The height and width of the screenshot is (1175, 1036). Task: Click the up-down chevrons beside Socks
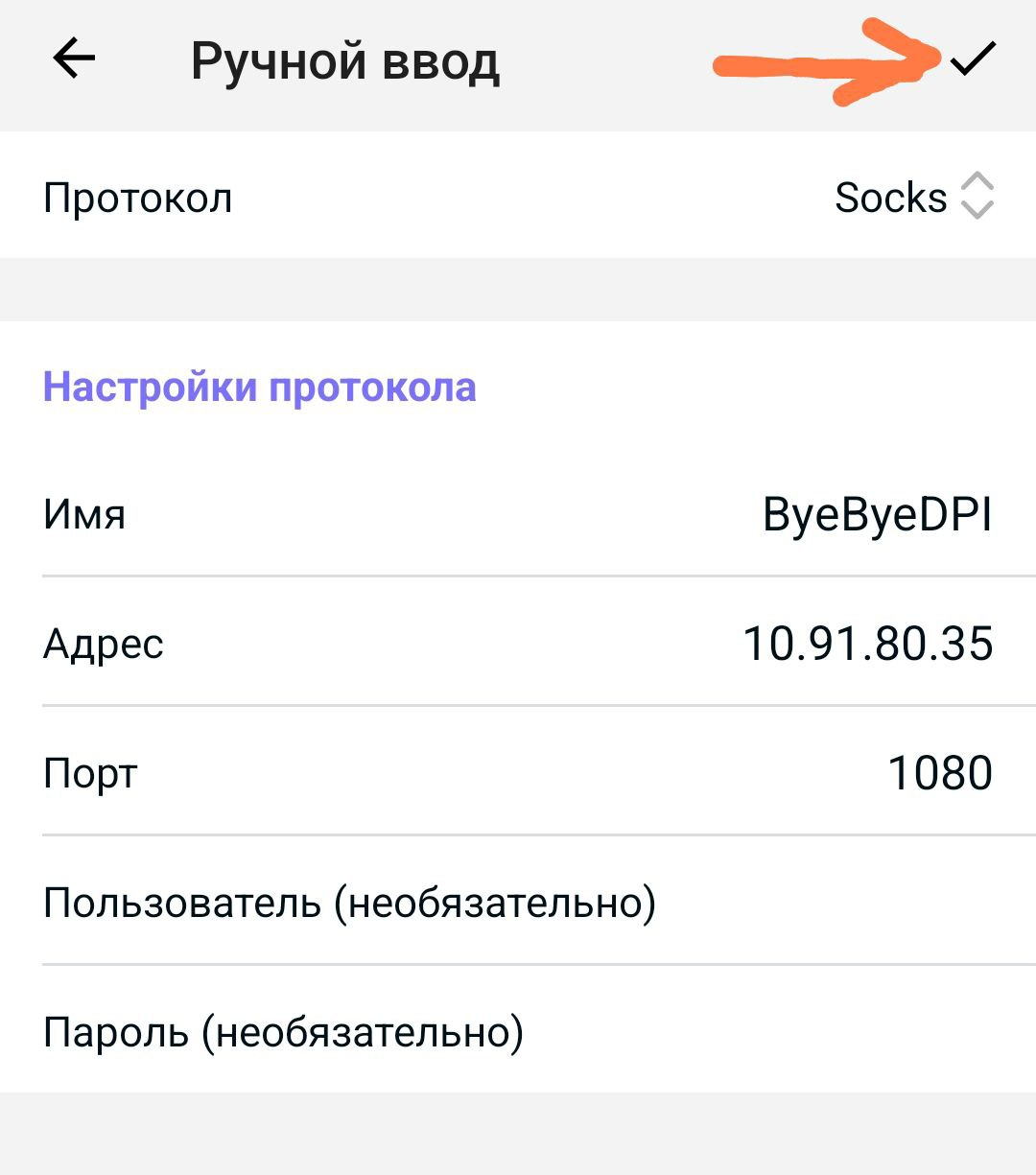tap(977, 197)
